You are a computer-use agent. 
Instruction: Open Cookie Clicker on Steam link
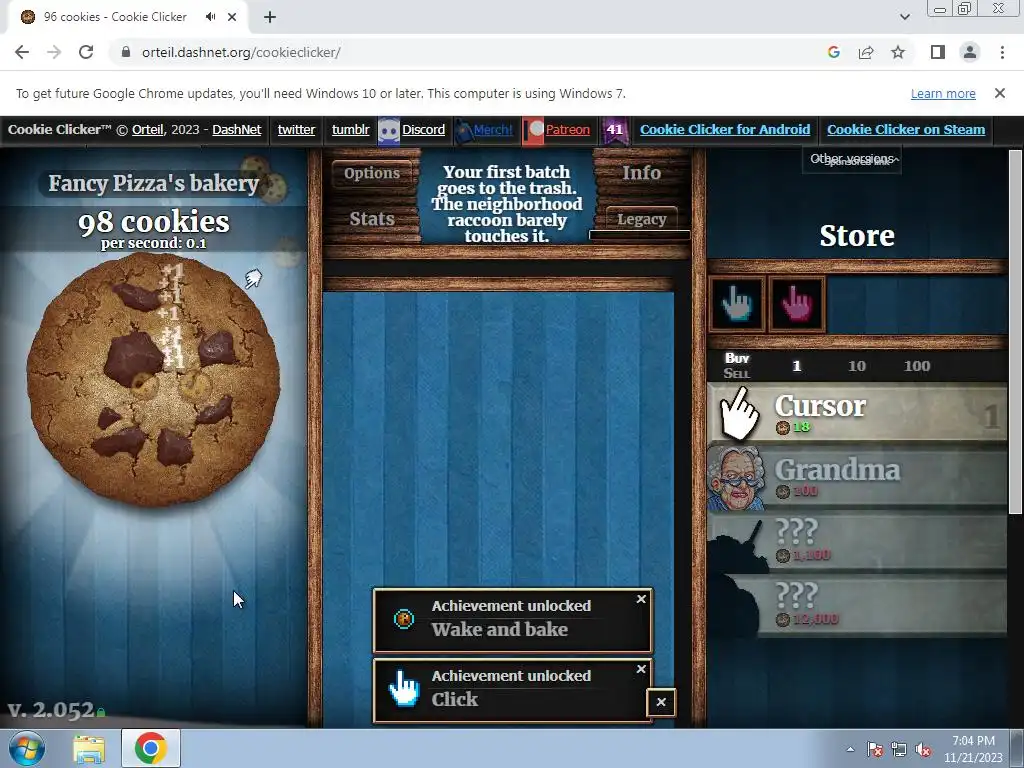point(906,130)
